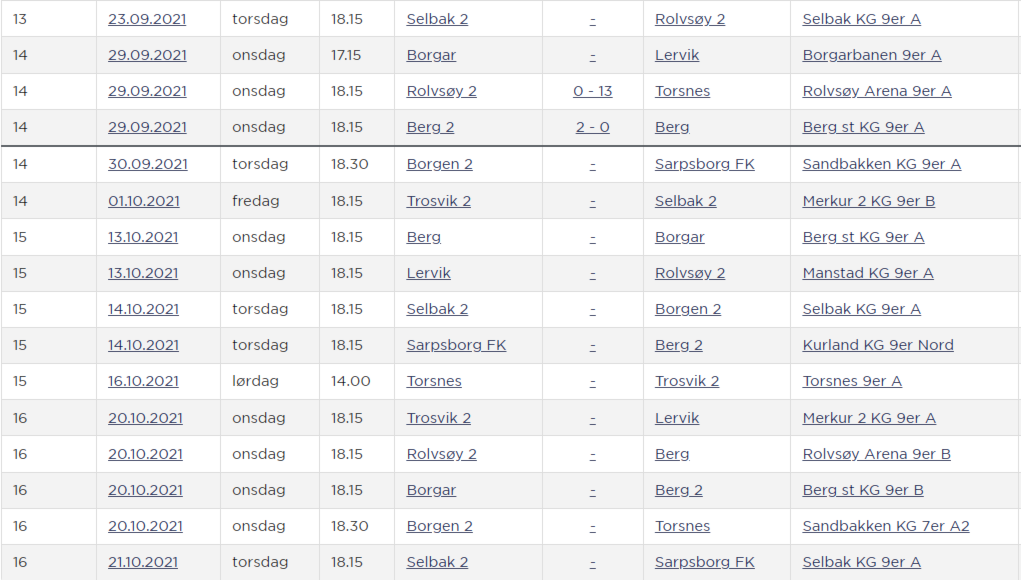
Task: Open Sandbakken KG 7er A2 venue
Action: 886,526
